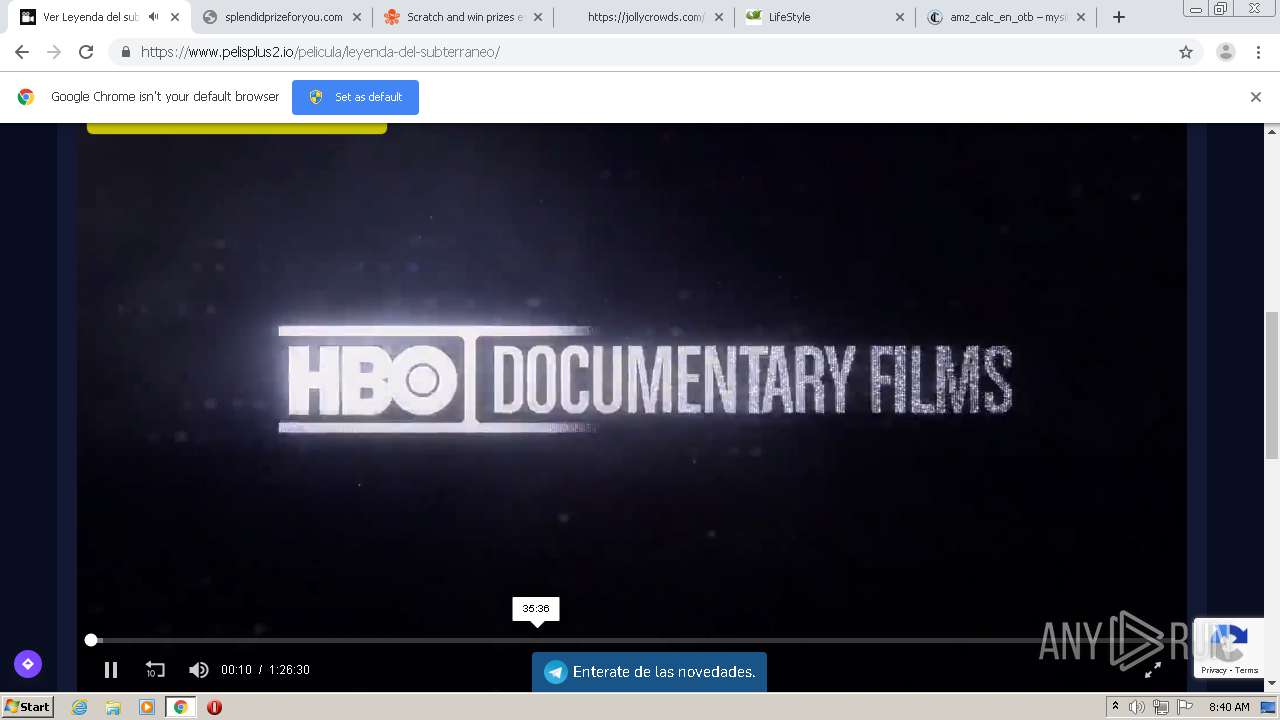Image resolution: width=1280 pixels, height=720 pixels.
Task: Open system volume tray icon
Action: 1137,707
